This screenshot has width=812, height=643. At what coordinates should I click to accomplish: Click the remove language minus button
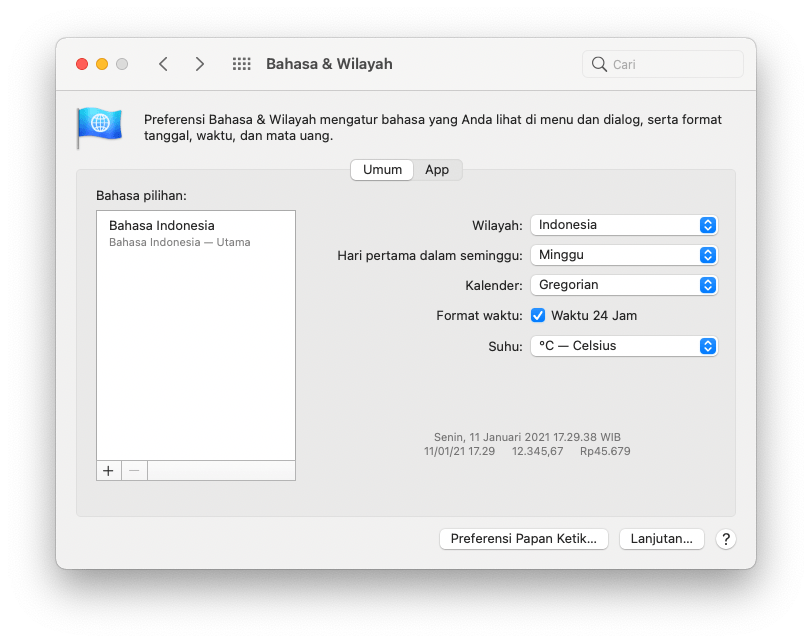pyautogui.click(x=134, y=470)
